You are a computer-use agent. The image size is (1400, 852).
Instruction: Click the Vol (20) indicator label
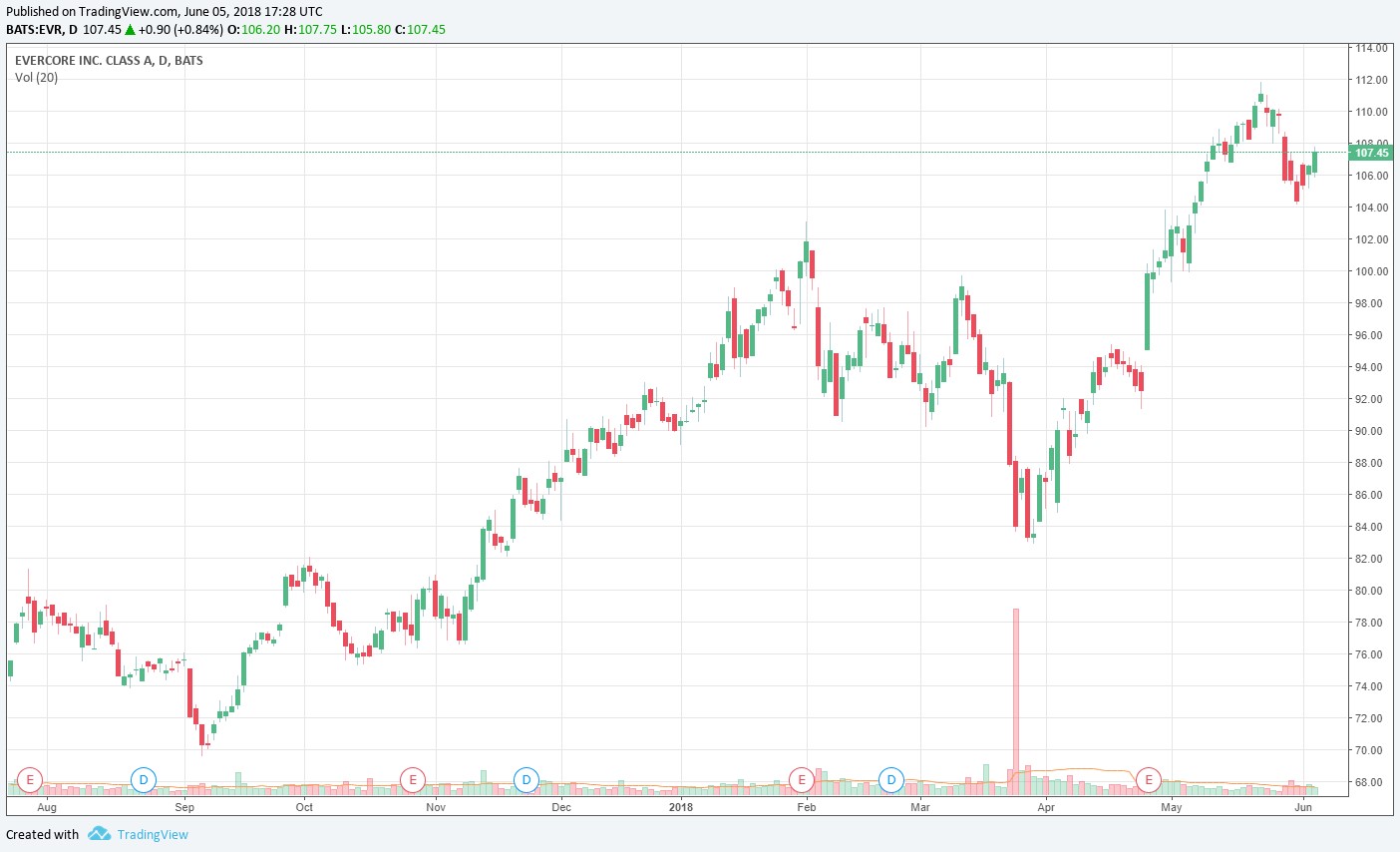(36, 78)
